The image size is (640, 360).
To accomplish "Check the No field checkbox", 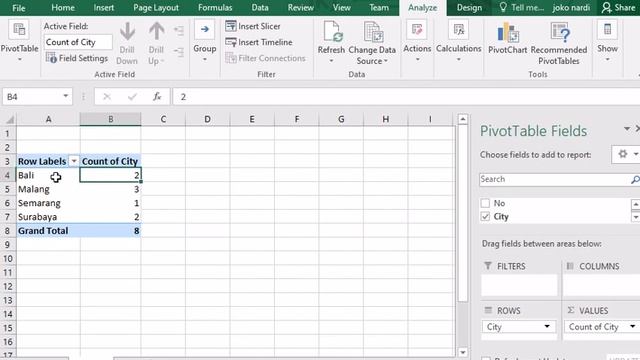I will [x=485, y=203].
